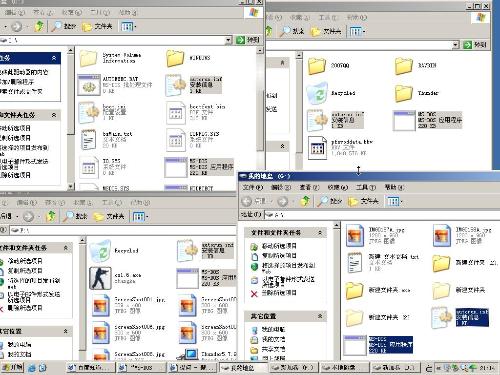Open address dropdown in window with Thunder folder

[455, 45]
